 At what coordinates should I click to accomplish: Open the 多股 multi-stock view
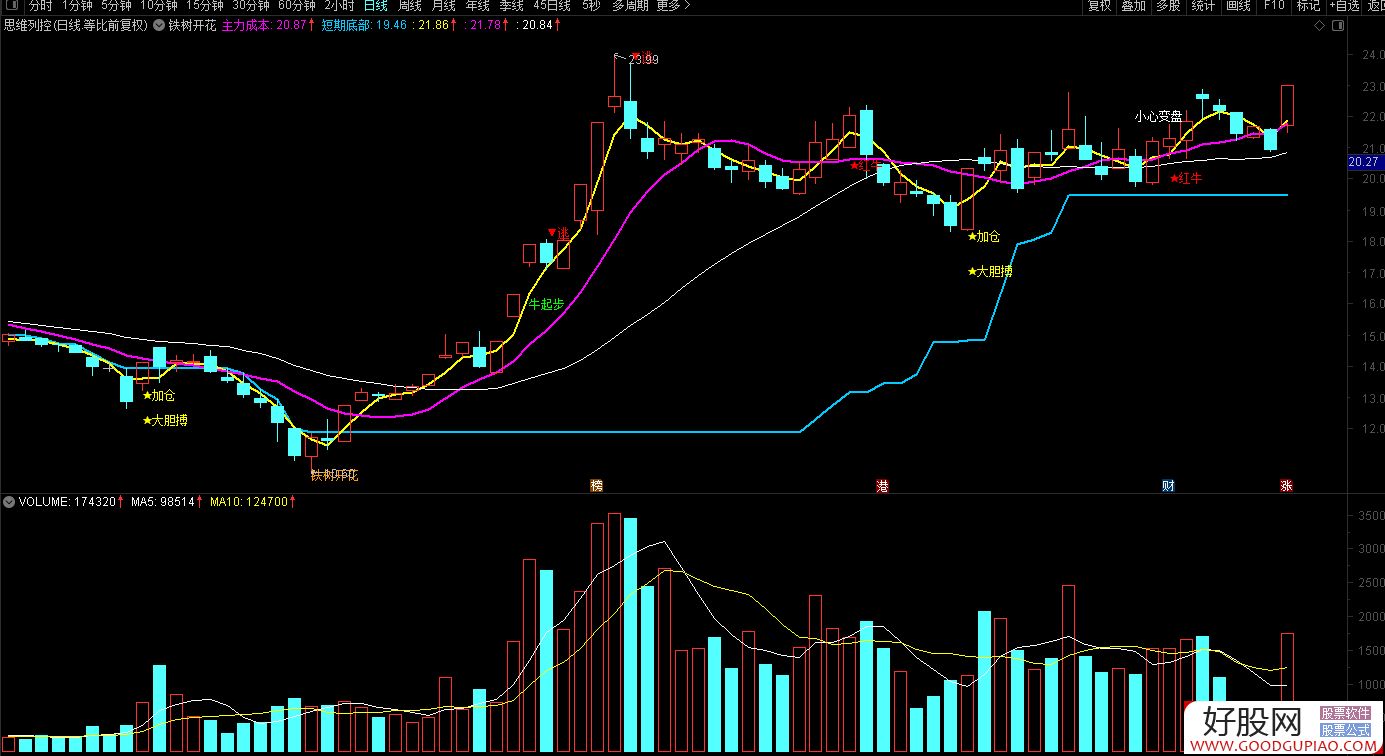[x=1168, y=6]
